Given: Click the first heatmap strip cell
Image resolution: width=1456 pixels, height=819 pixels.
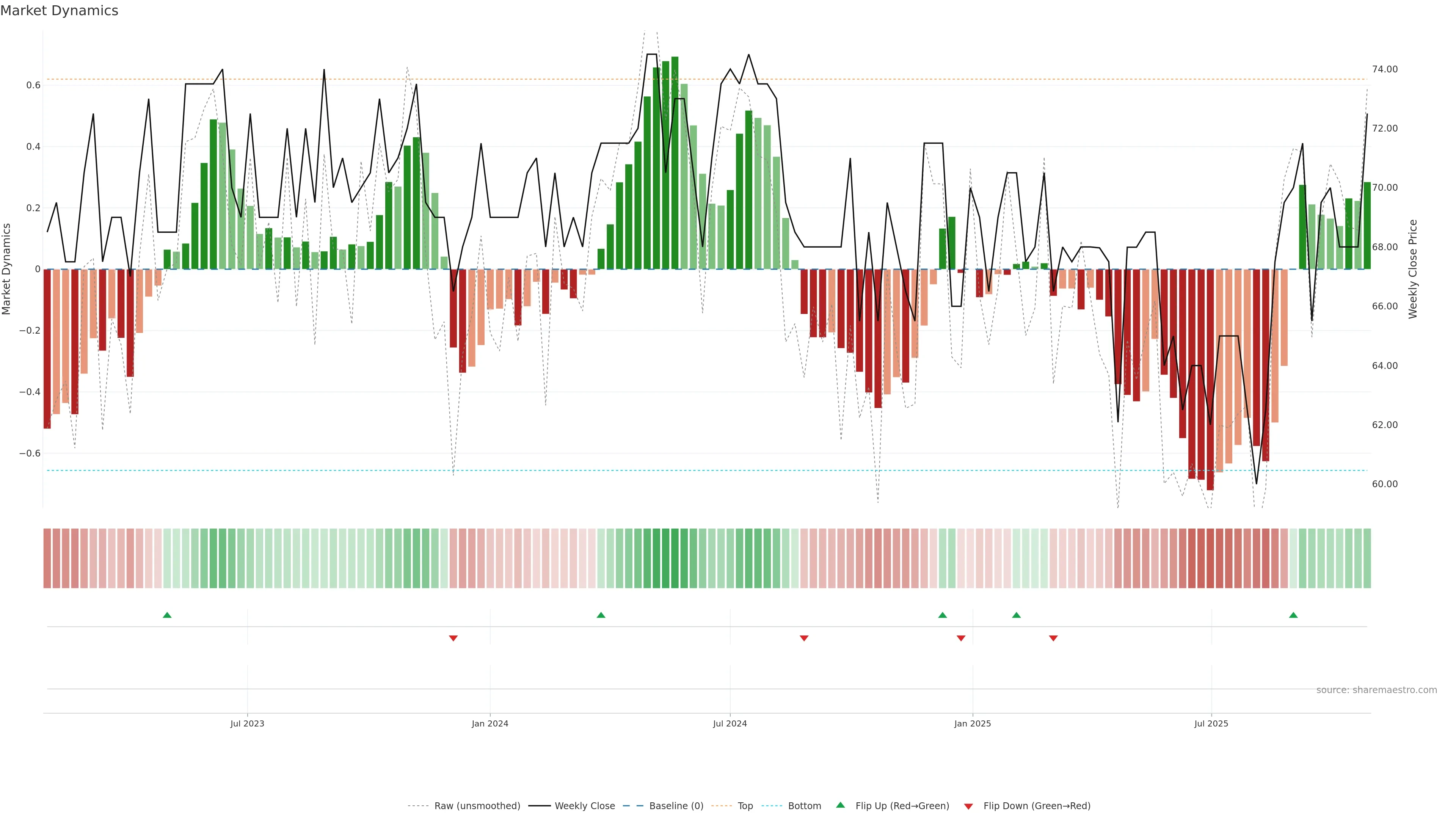Looking at the screenshot, I should (47, 558).
